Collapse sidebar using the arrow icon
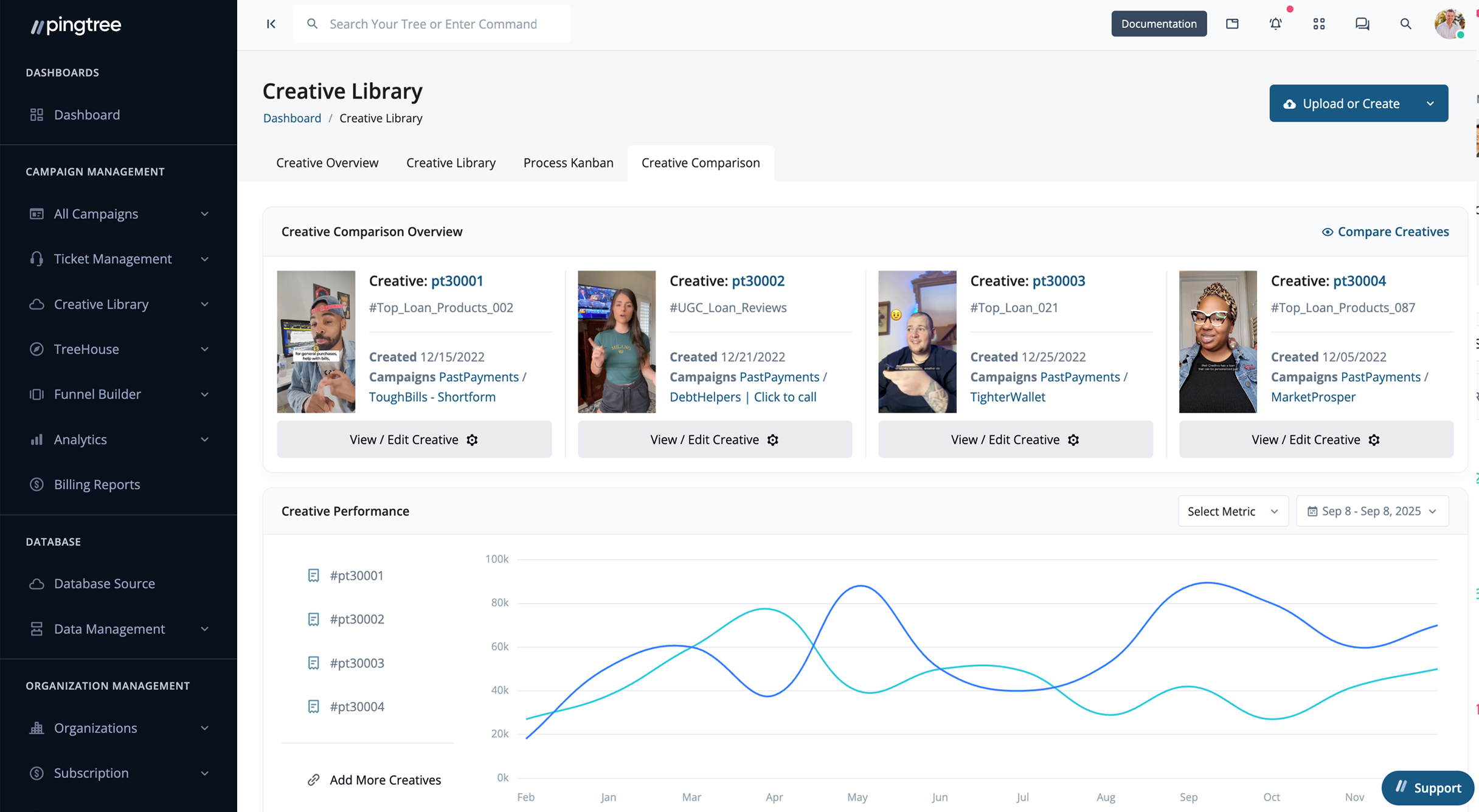This screenshot has width=1479, height=812. point(271,24)
